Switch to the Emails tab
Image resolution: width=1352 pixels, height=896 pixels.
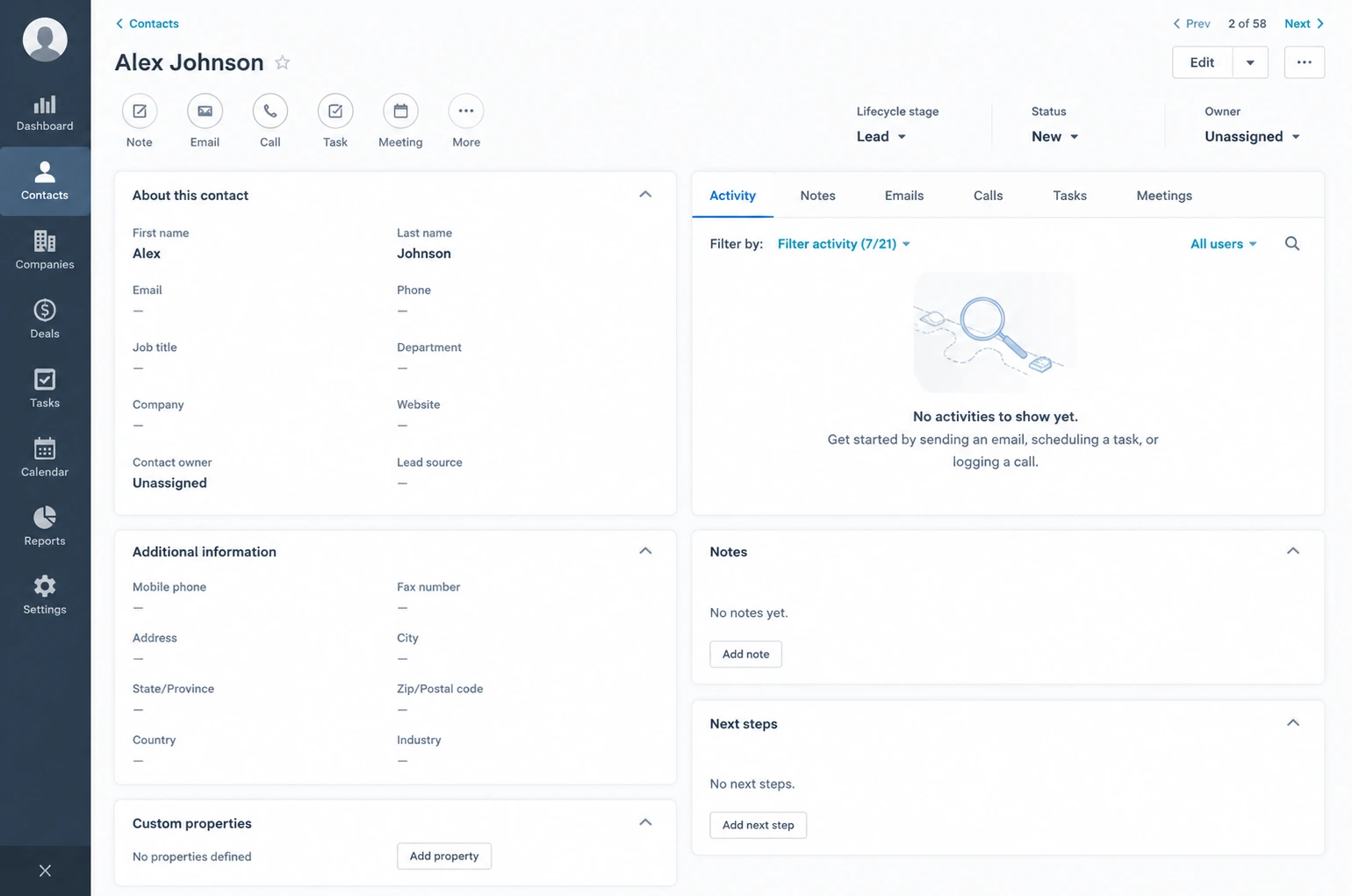pos(903,196)
